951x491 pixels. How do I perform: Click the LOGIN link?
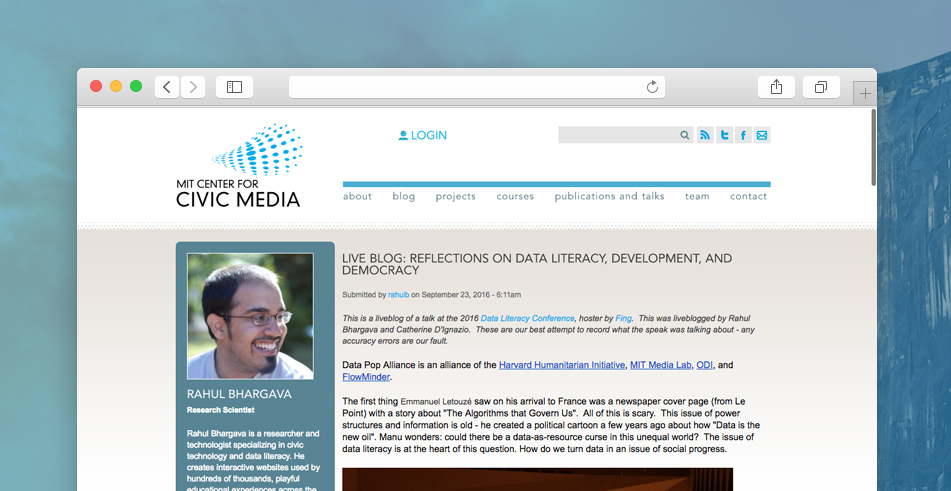[423, 135]
